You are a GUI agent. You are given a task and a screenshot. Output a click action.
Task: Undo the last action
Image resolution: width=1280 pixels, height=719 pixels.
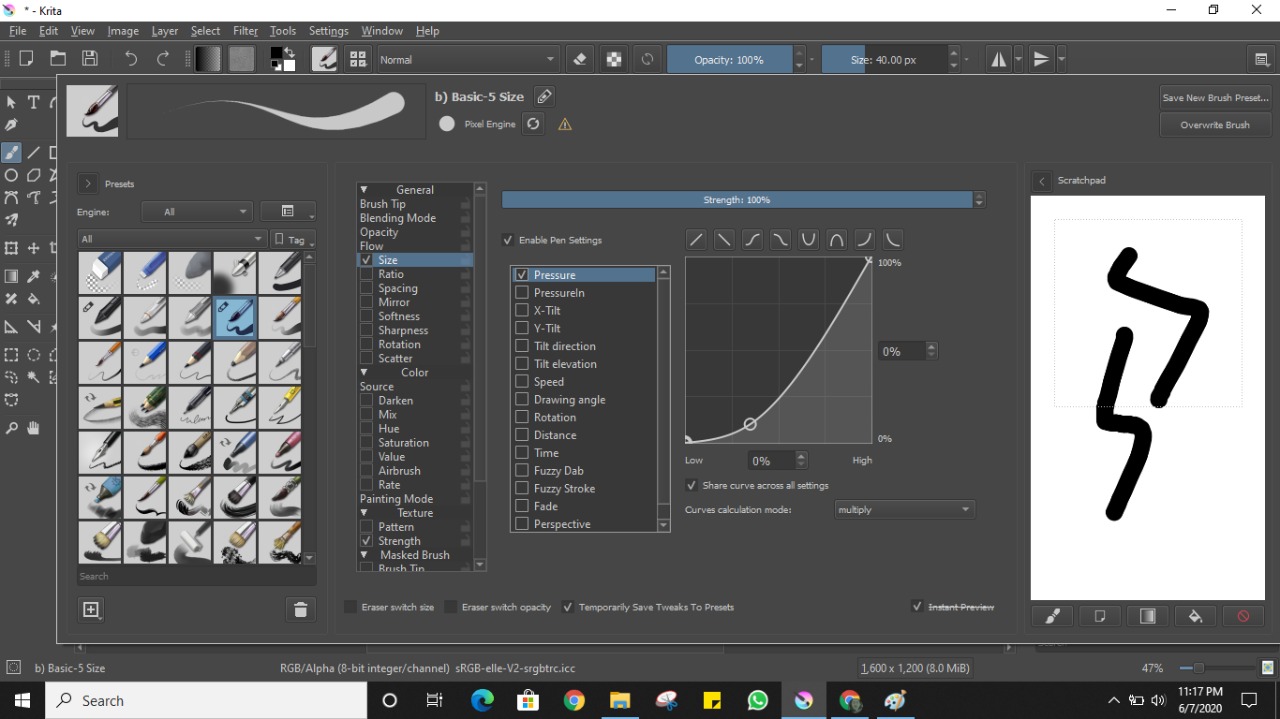pyautogui.click(x=131, y=59)
